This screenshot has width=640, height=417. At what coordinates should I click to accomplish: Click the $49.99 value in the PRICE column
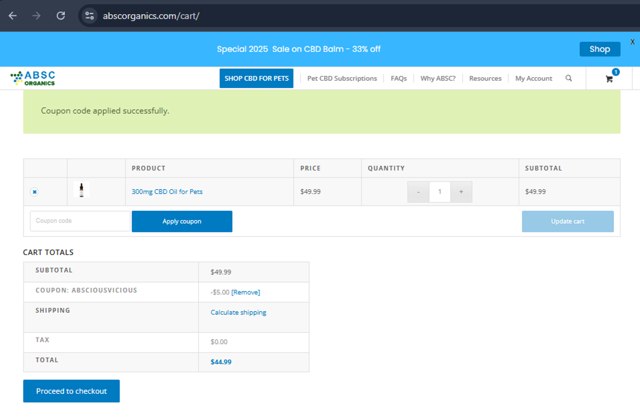point(310,191)
